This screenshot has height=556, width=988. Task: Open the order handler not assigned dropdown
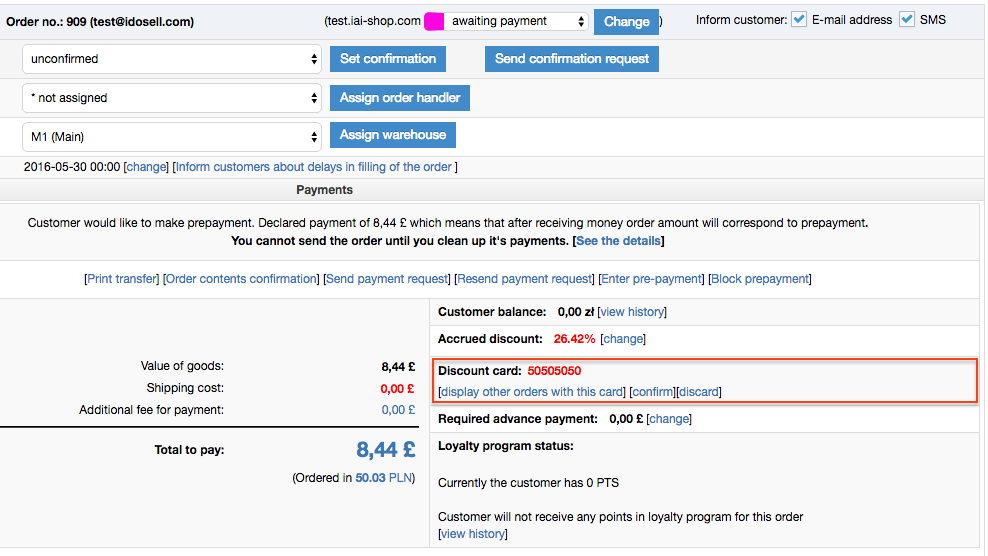pyautogui.click(x=172, y=98)
